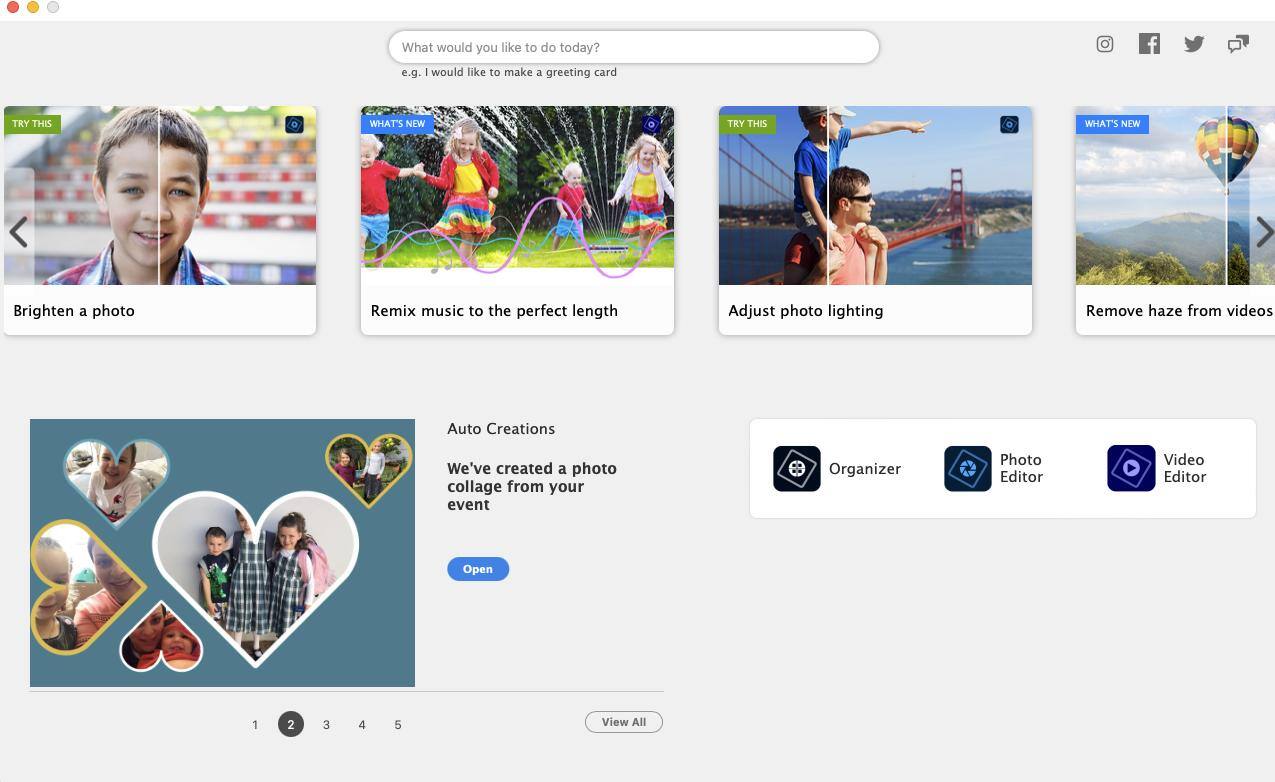Viewport: 1275px width, 782px height.
Task: Open the Adjust photo lighting card
Action: click(875, 220)
